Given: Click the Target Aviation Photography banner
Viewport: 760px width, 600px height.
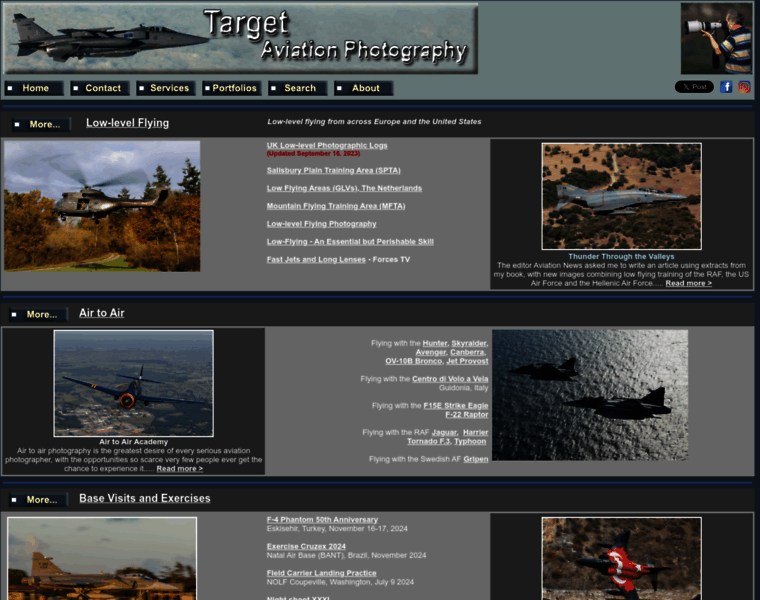Looking at the screenshot, I should pyautogui.click(x=240, y=39).
